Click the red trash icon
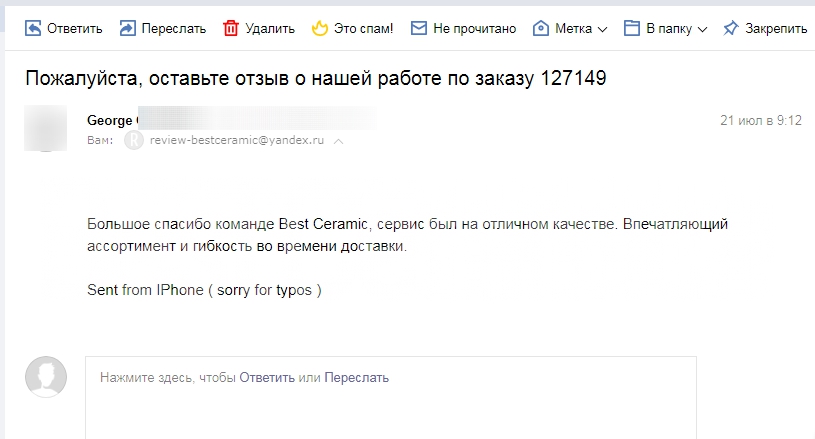Screen dimensions: 815x439 (x=231, y=28)
